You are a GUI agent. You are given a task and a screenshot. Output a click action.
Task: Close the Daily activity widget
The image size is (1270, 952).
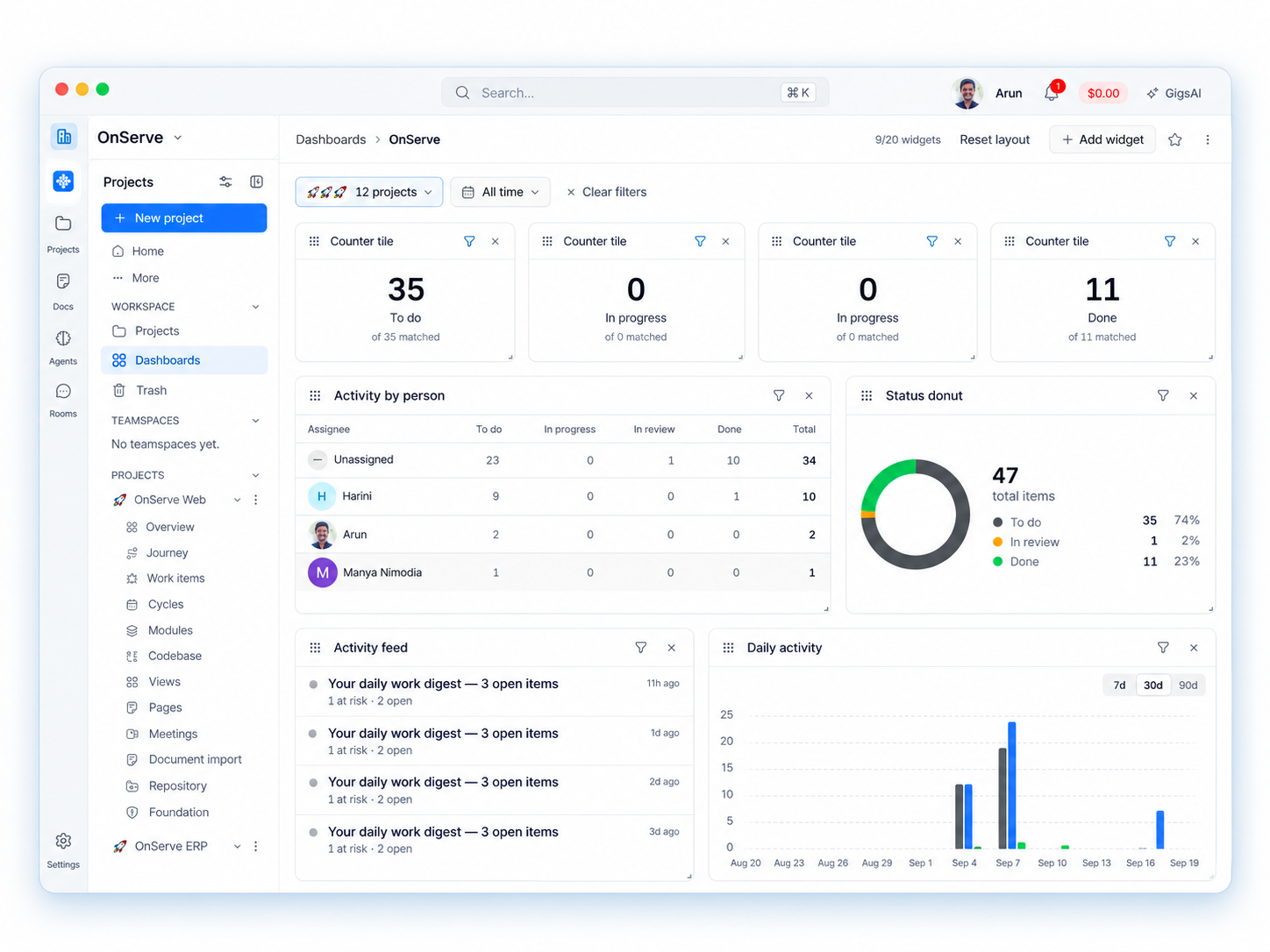(x=1194, y=647)
